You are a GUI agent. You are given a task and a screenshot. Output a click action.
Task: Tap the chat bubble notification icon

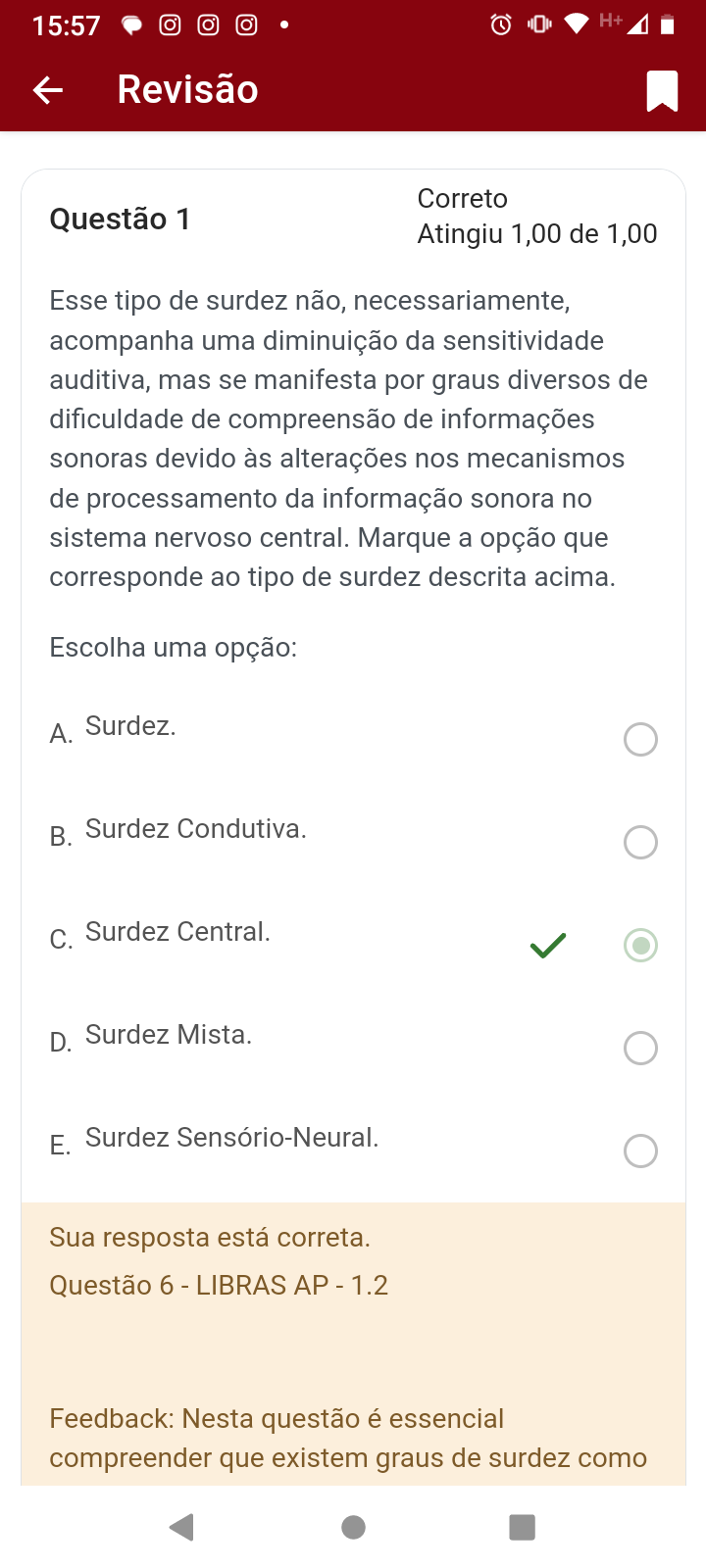click(131, 25)
